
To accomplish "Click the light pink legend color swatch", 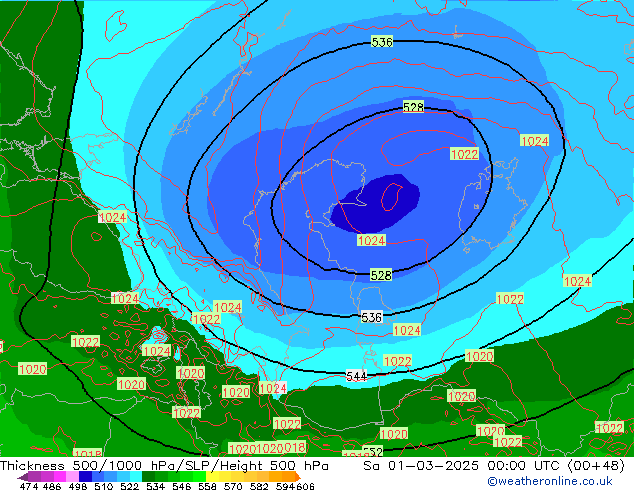I will point(72,476).
